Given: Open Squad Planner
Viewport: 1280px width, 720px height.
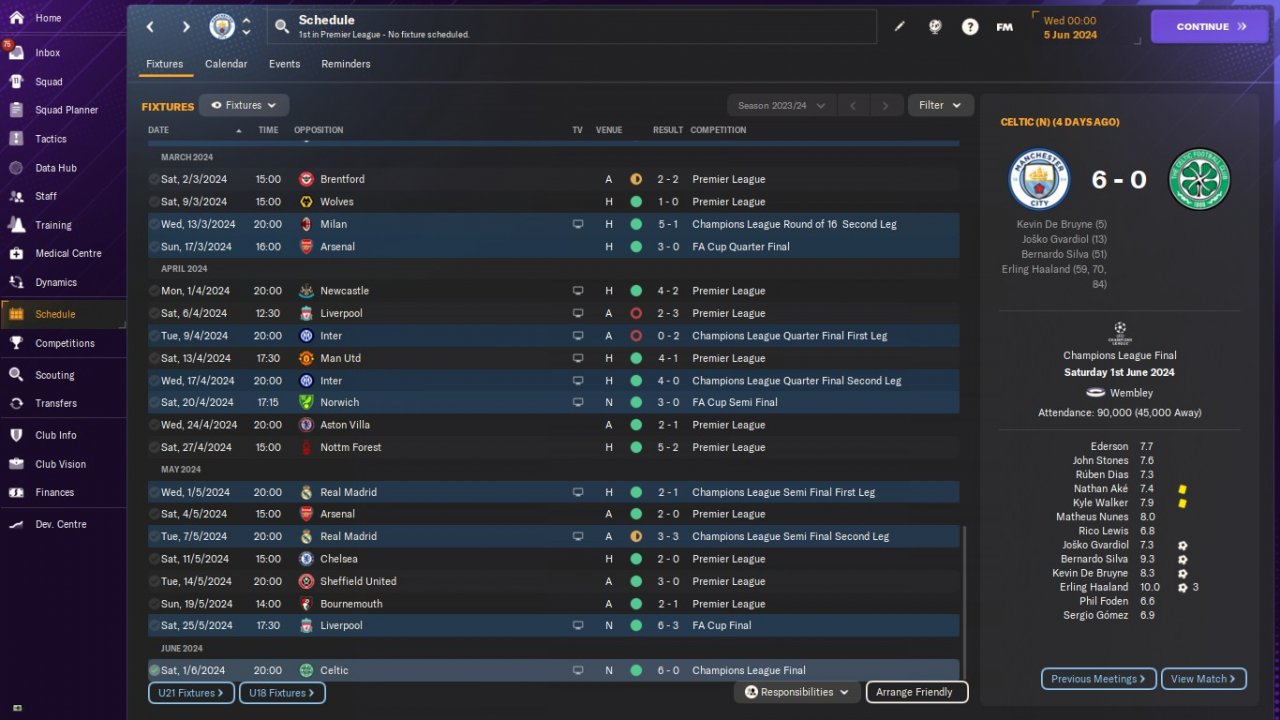Looking at the screenshot, I should coord(66,110).
